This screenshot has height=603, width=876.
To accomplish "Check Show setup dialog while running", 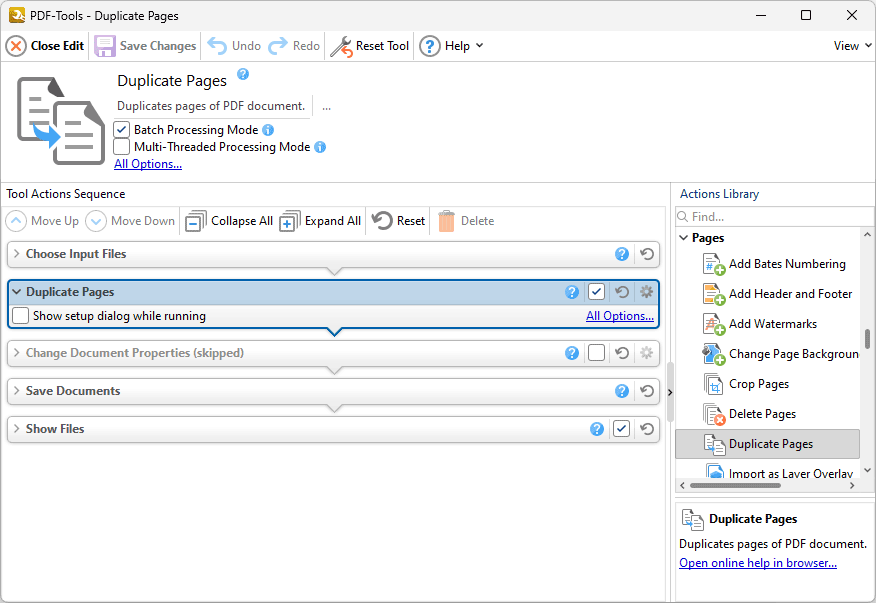I will coord(19,315).
